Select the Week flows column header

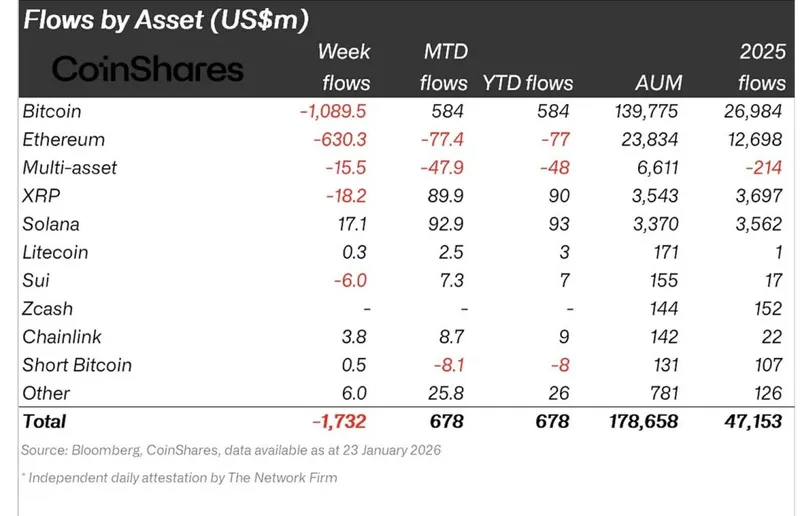coord(344,67)
